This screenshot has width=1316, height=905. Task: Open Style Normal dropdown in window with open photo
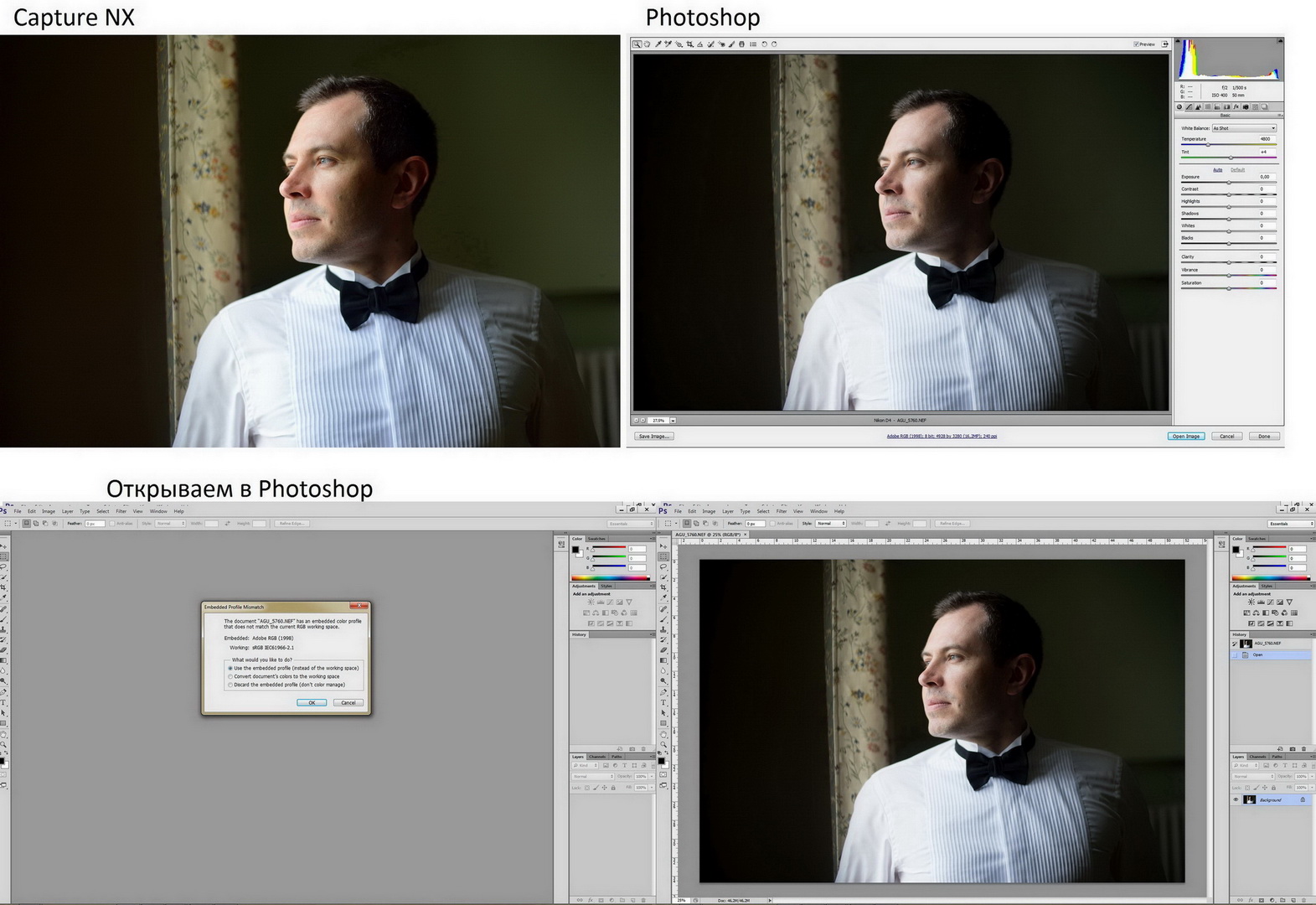[831, 524]
